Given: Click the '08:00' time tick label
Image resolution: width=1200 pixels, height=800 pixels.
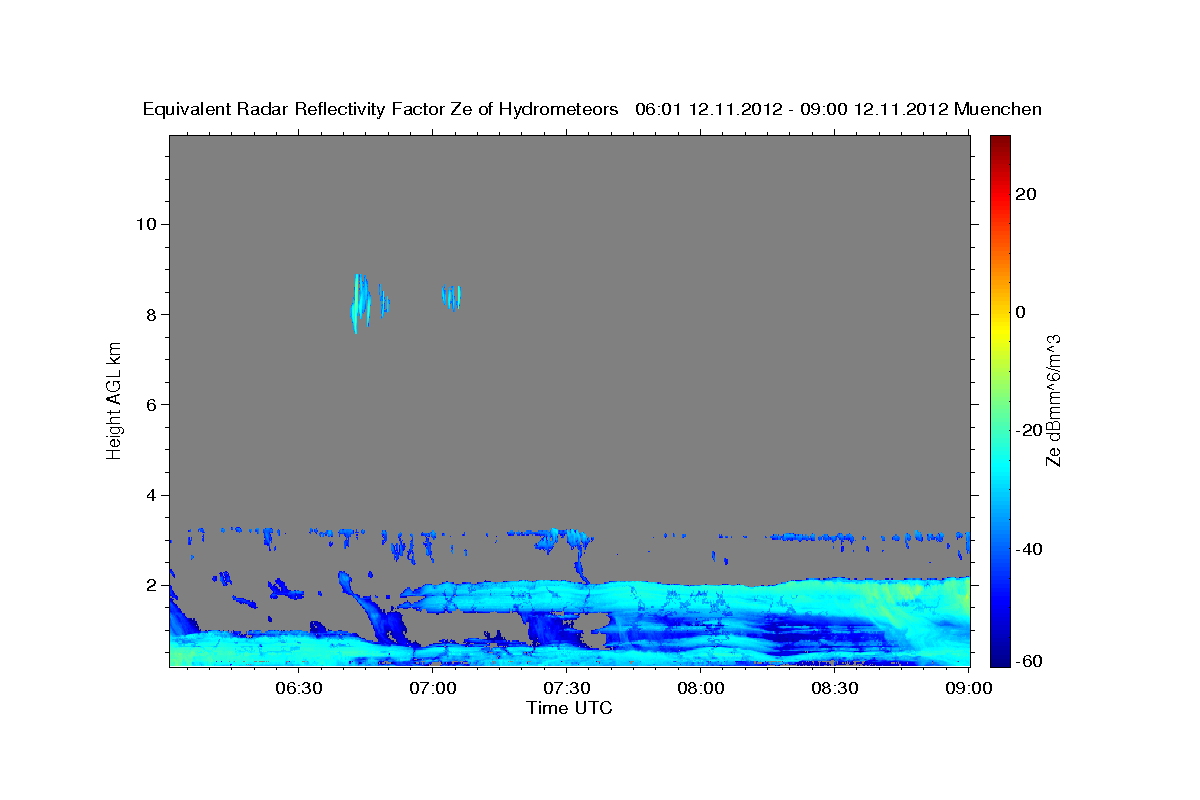Looking at the screenshot, I should coord(700,688).
